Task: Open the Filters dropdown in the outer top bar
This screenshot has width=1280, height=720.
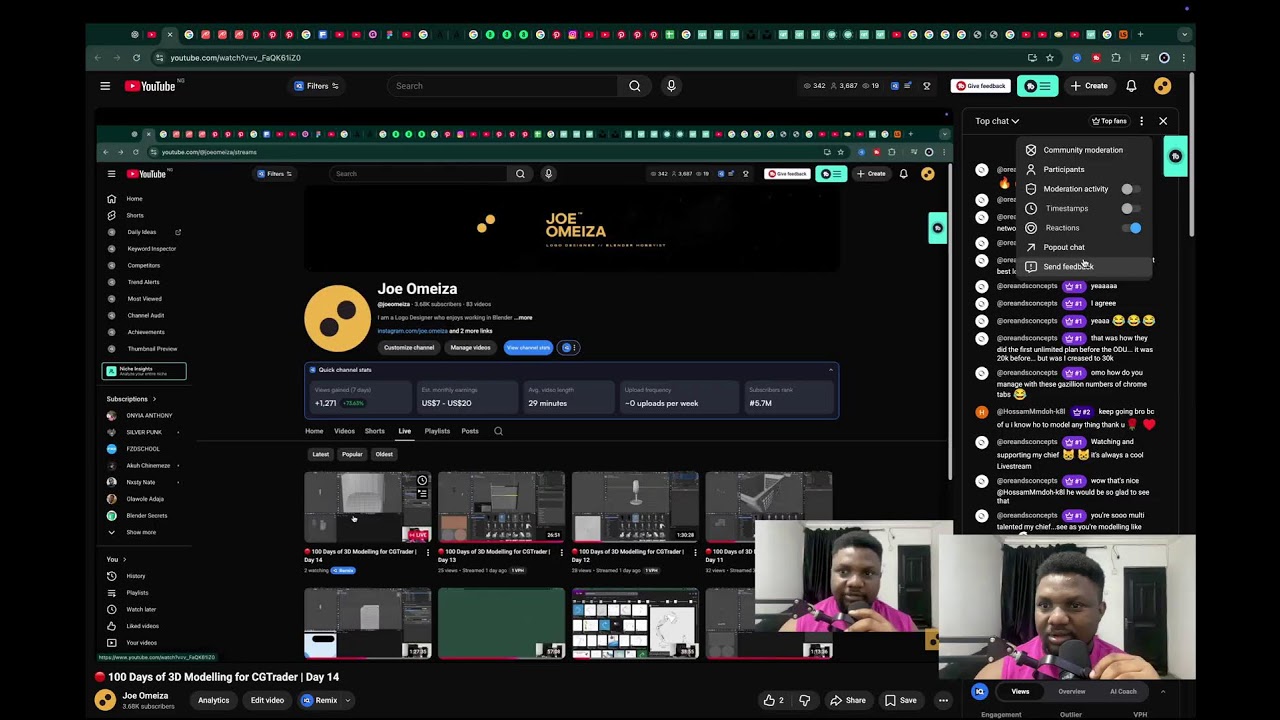Action: 316,86
